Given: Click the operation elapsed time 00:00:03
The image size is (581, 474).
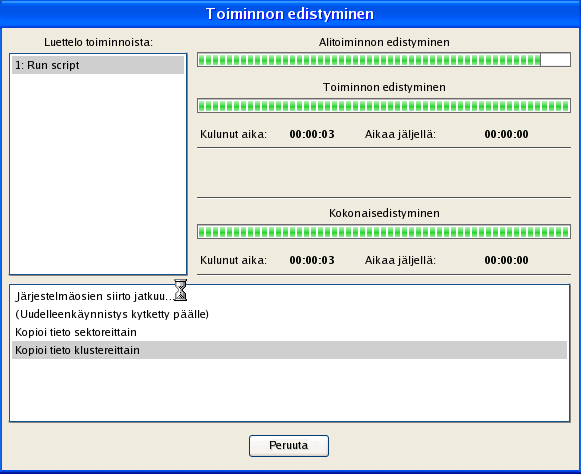Looking at the screenshot, I should click(312, 134).
